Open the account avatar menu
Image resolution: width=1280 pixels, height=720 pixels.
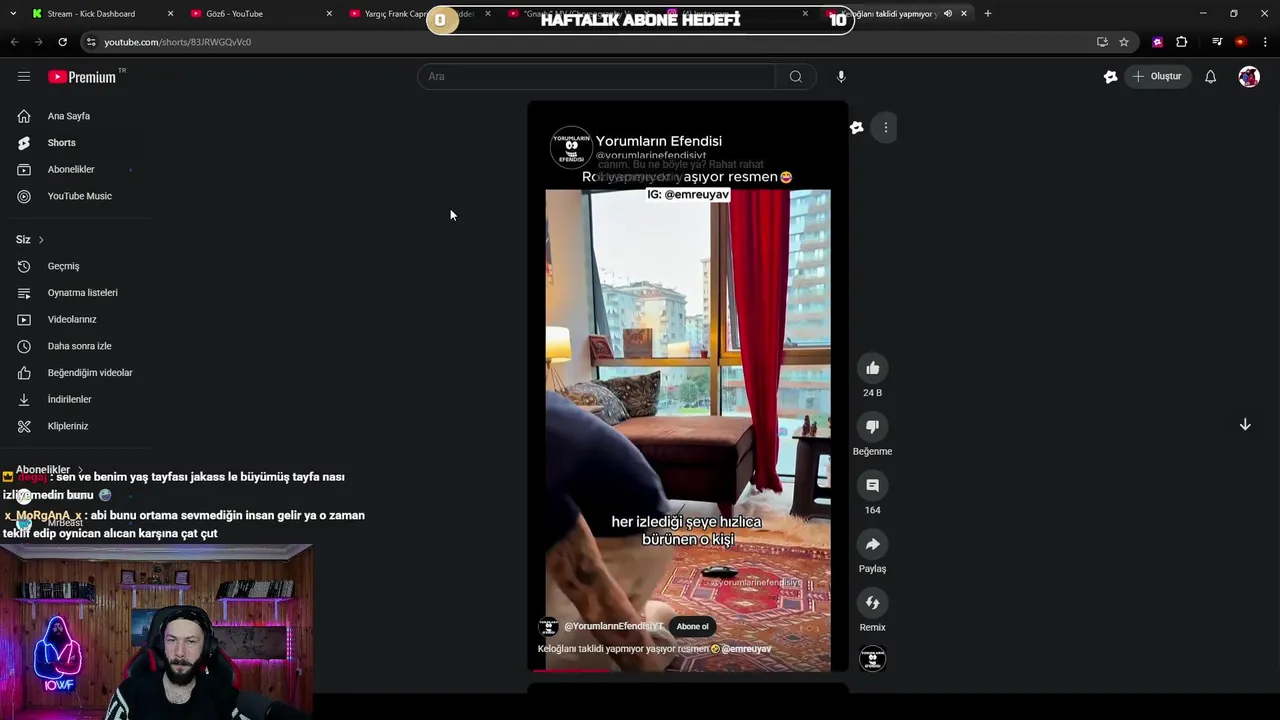(1249, 76)
